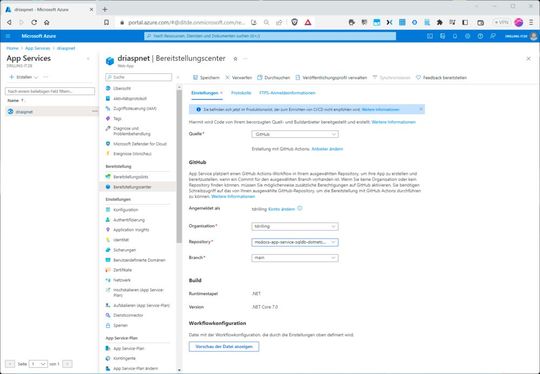Open Sperren settings entry
The width and height of the screenshot is (540, 374).
point(120,325)
